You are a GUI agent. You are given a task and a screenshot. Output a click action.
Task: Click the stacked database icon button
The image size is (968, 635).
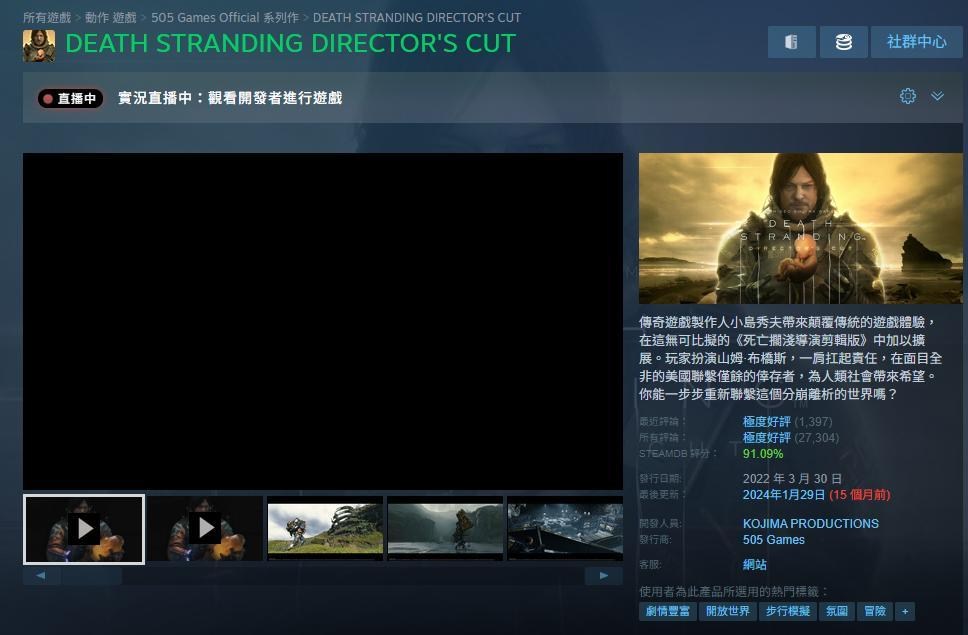[x=843, y=42]
